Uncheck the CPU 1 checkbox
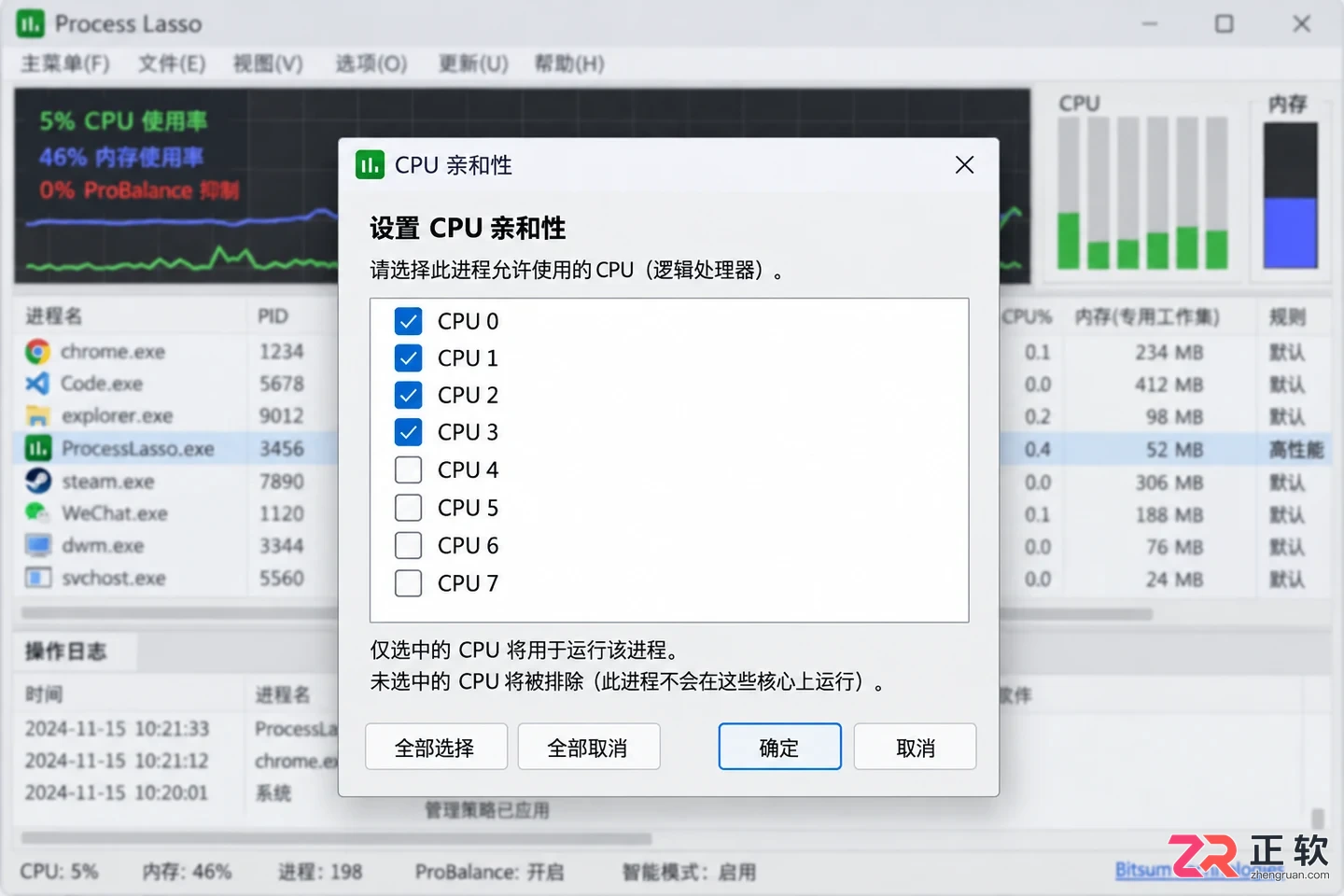The height and width of the screenshot is (896, 1344). click(x=409, y=357)
